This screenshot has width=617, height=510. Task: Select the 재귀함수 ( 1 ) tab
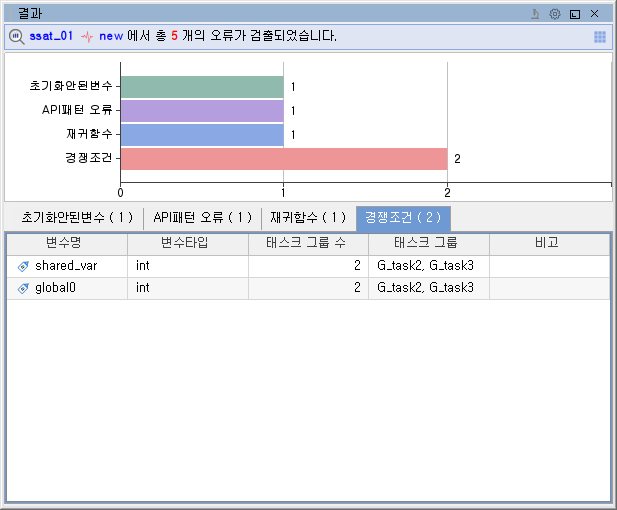308,217
